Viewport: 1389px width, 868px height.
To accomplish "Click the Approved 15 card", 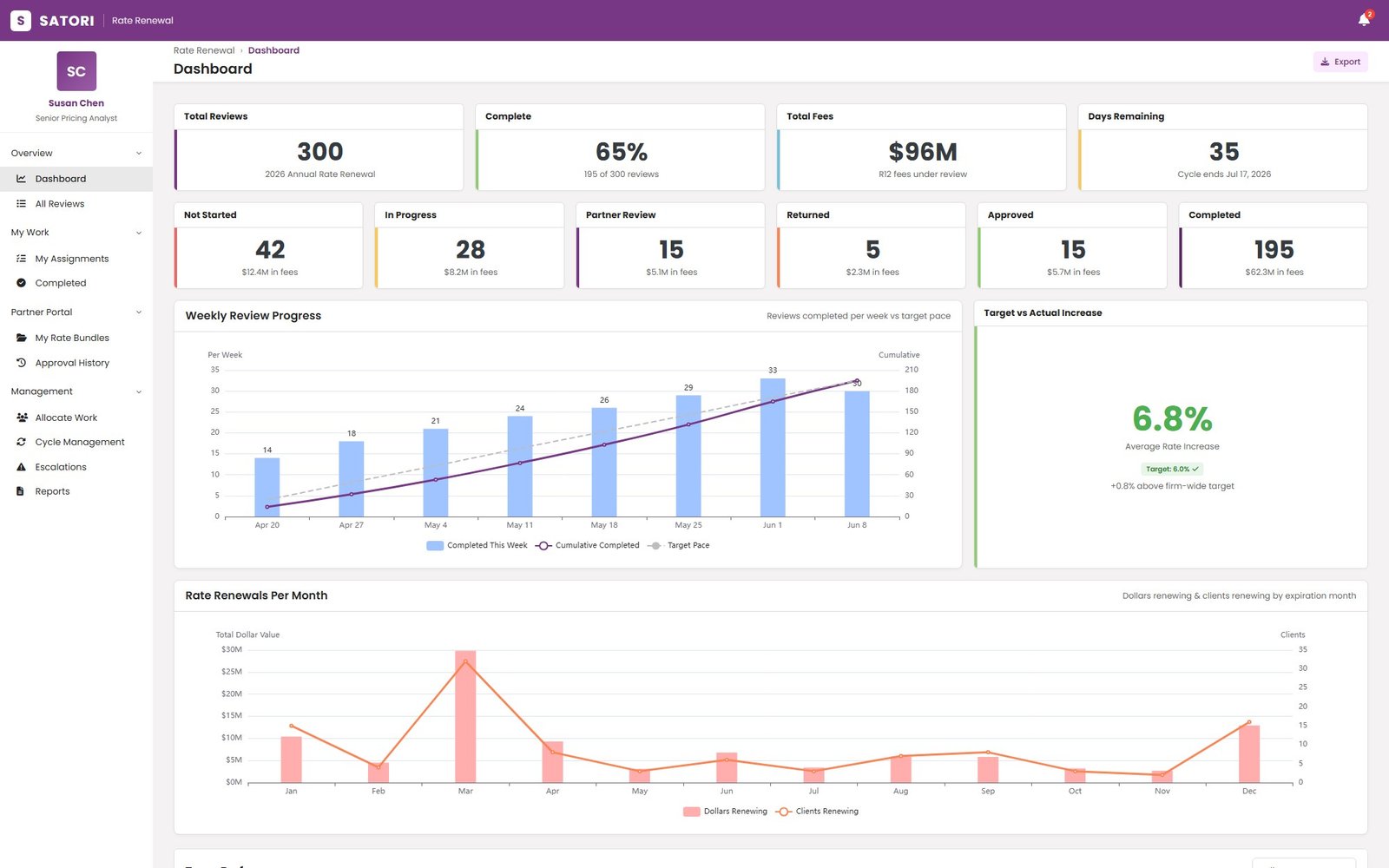I will tap(1072, 246).
